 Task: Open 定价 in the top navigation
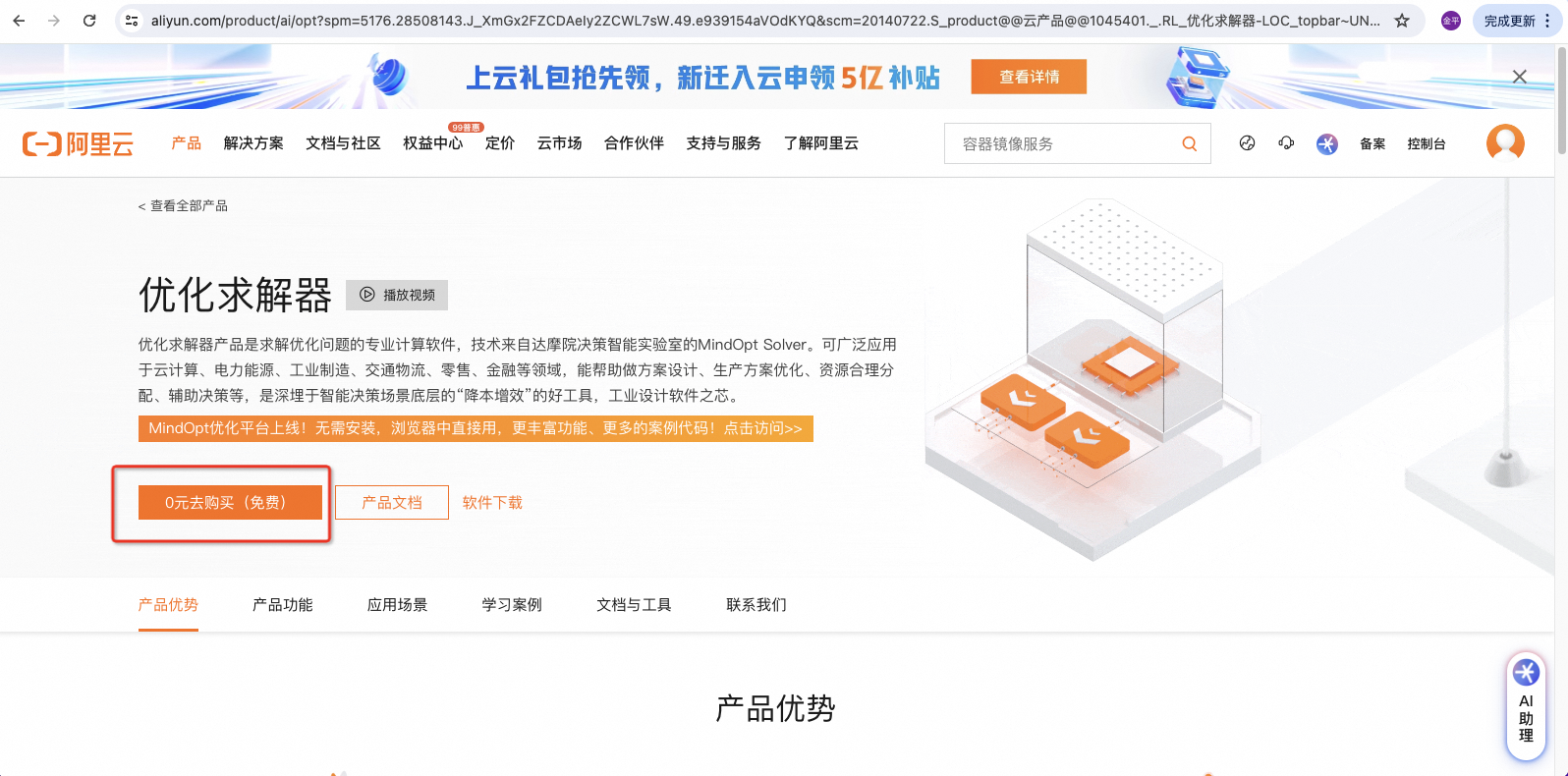pyautogui.click(x=500, y=143)
